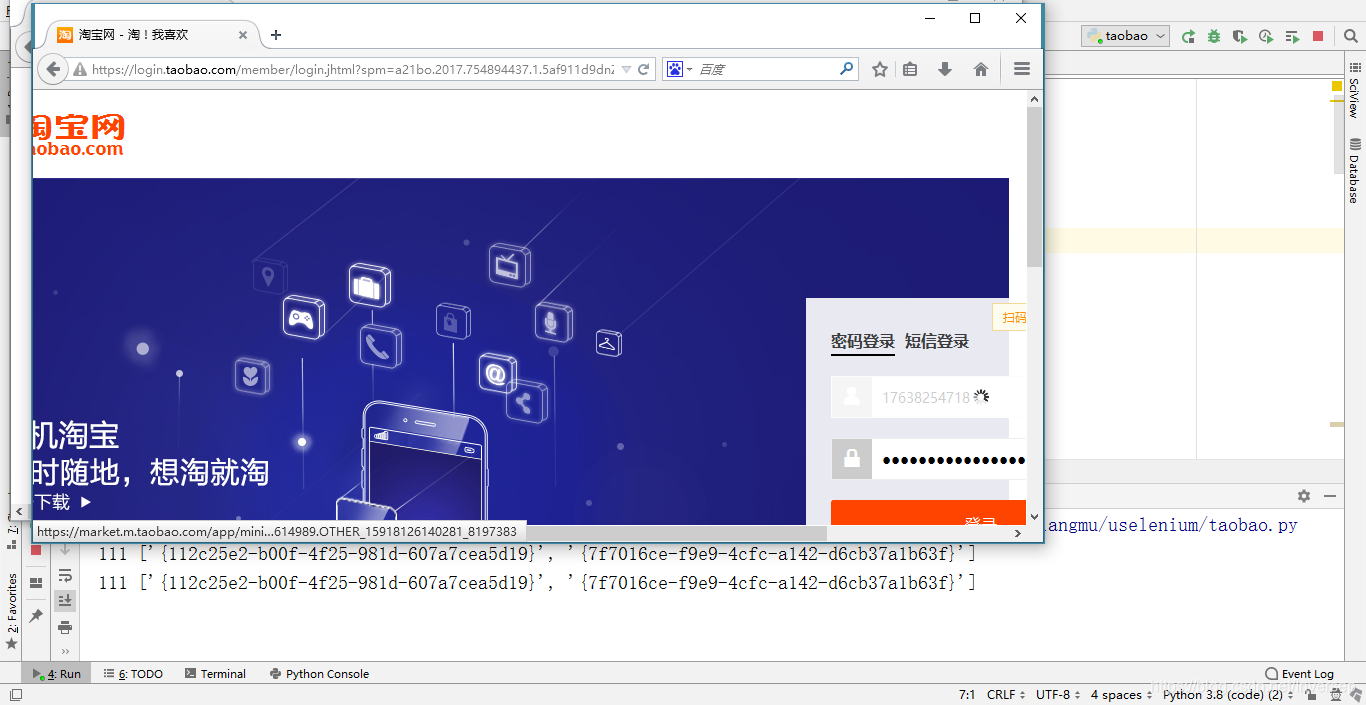The image size is (1366, 705).
Task: Toggle soft-wrap in the Run console
Action: 65,575
